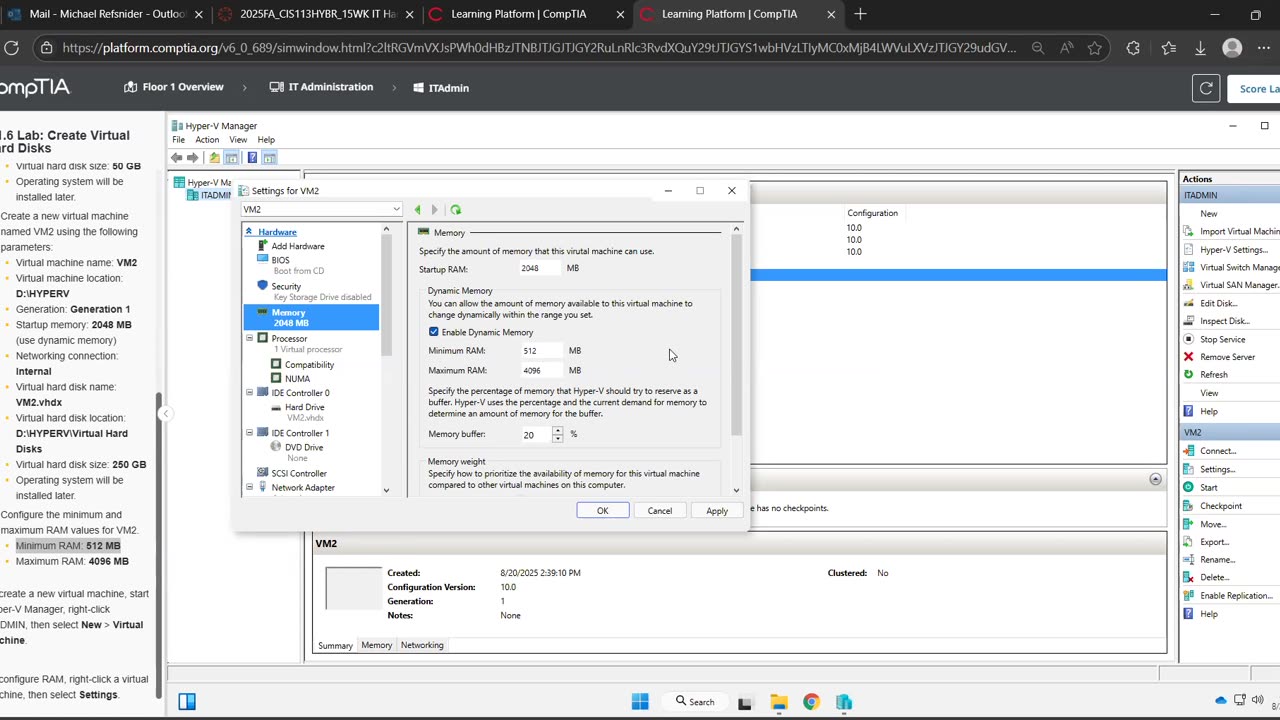Click the Up One Level toolbar icon
1280x720 pixels.
pyautogui.click(x=214, y=158)
